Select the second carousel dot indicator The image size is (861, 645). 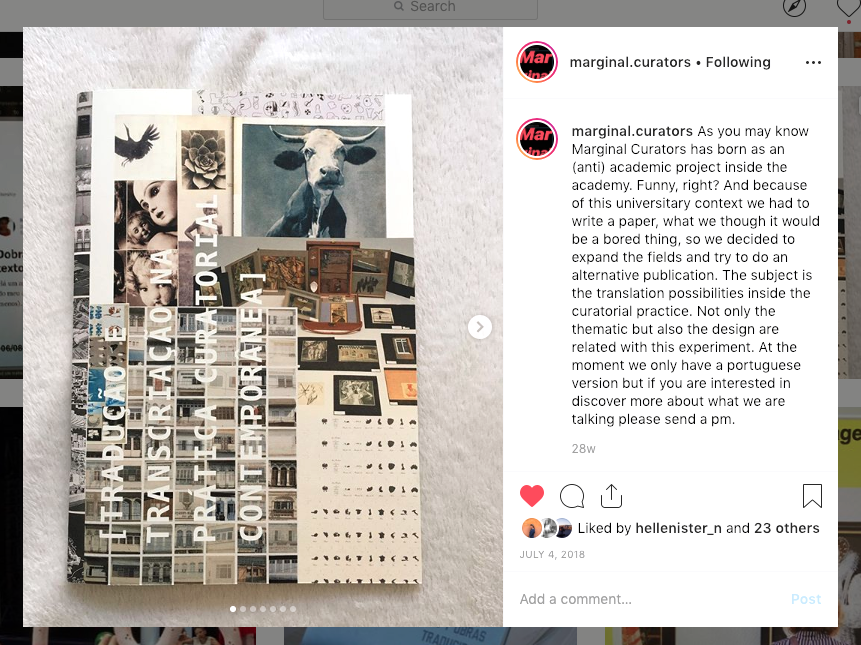coord(243,609)
